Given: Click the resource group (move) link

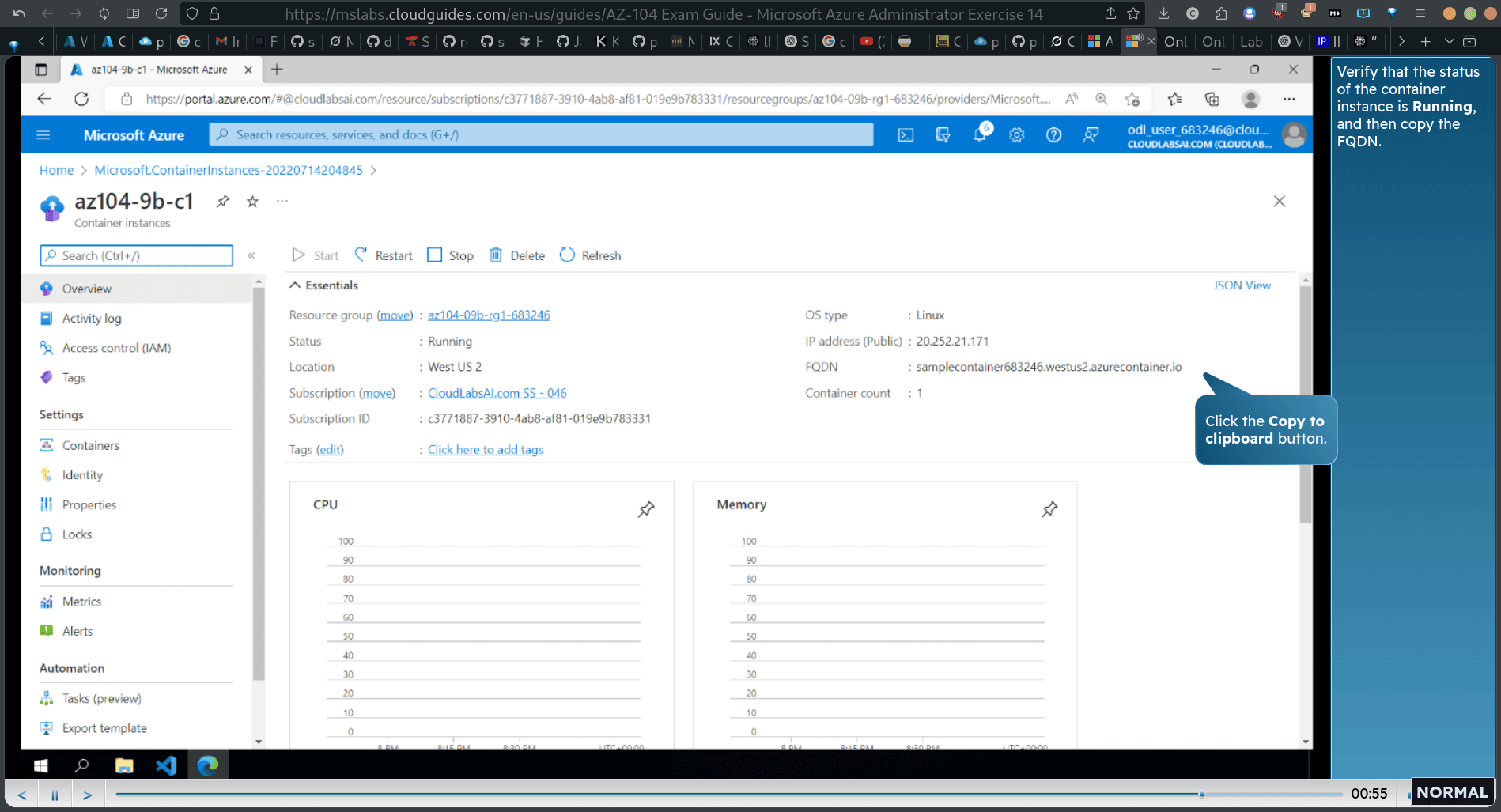Looking at the screenshot, I should click(395, 315).
